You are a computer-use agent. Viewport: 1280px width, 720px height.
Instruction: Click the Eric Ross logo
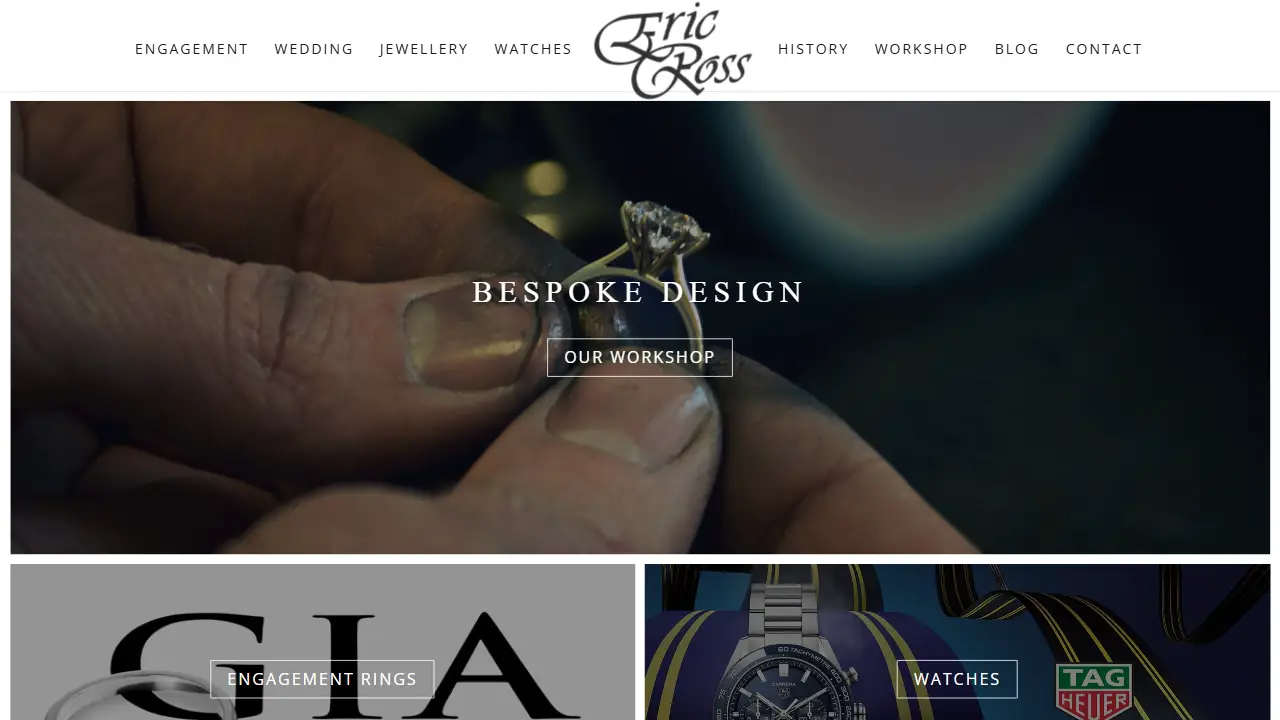coord(673,50)
